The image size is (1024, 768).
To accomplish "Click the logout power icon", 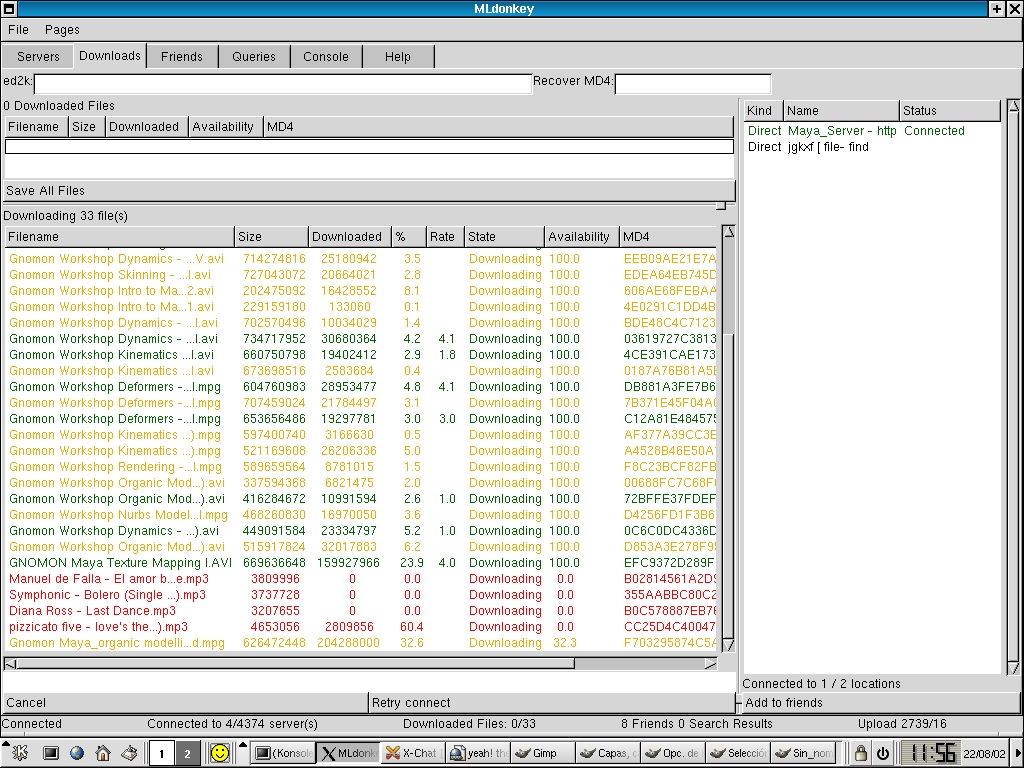I will 883,753.
